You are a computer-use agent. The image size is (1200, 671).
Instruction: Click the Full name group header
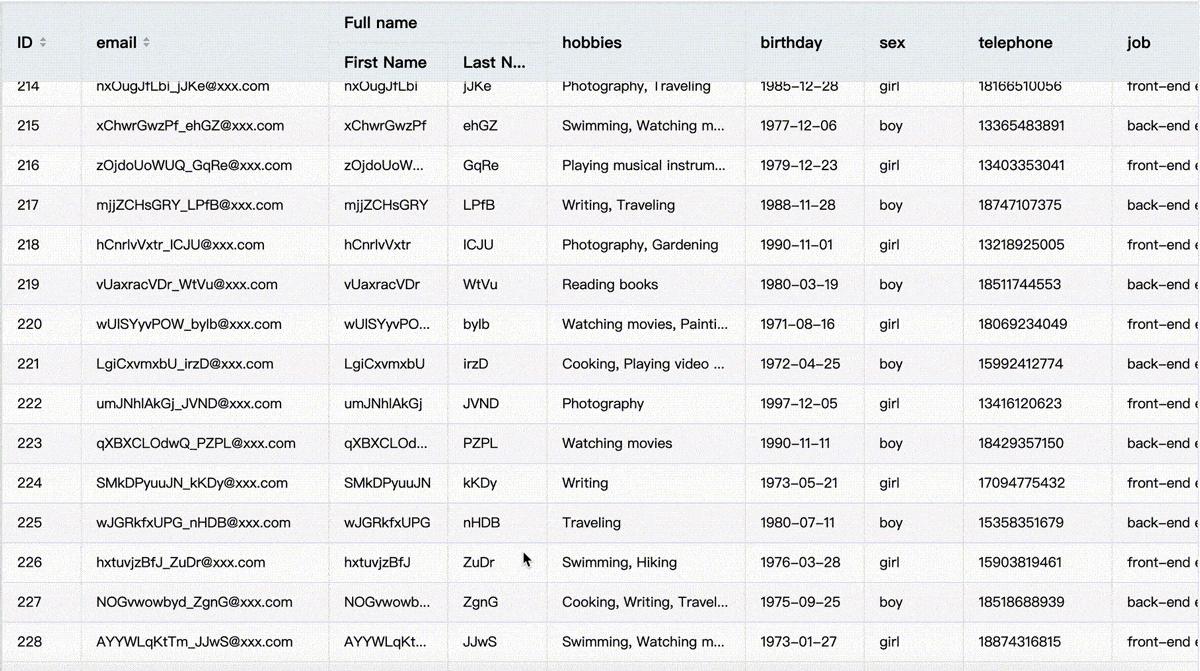381,23
